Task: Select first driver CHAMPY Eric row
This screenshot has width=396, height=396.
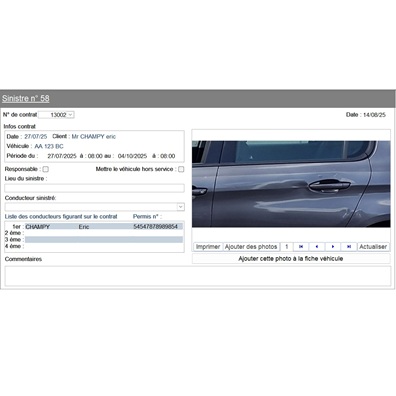Action: click(x=104, y=227)
